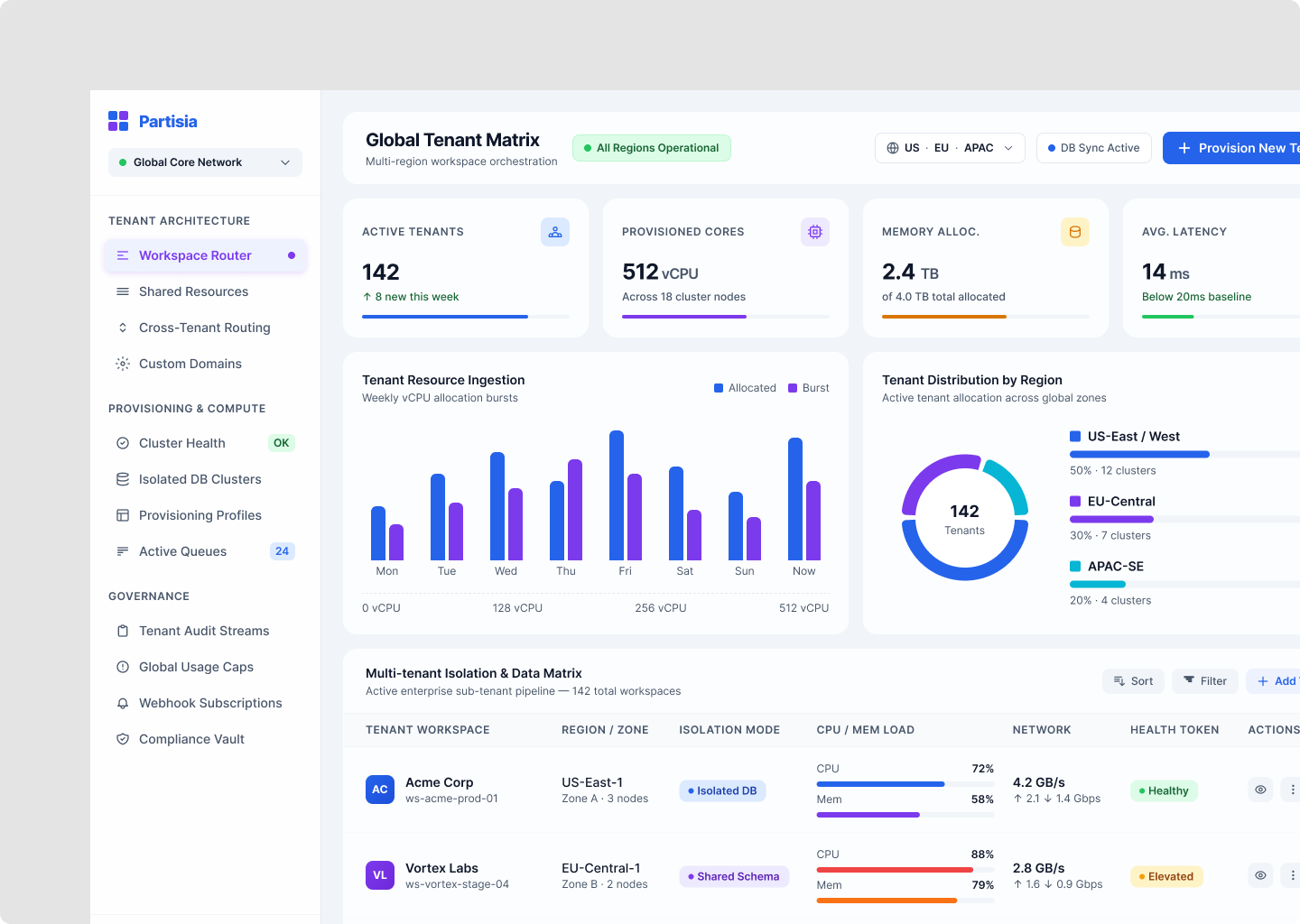The width and height of the screenshot is (1300, 924).
Task: Click the US-East / West blue color swatch
Action: (1075, 437)
